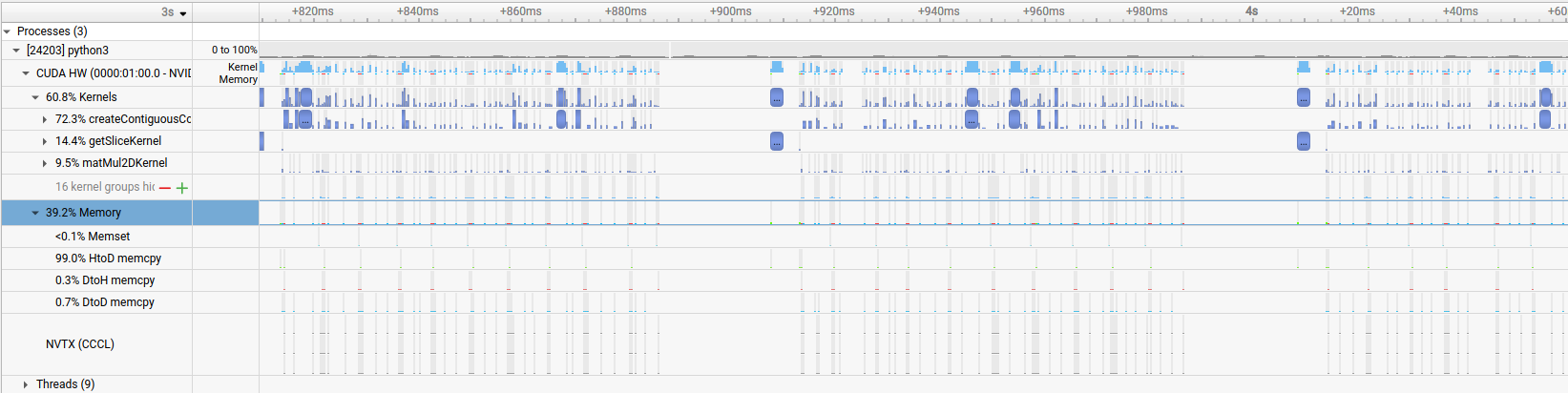1568x393 pixels.
Task: Select createContiguous block near +870ms
Action: coord(561,119)
